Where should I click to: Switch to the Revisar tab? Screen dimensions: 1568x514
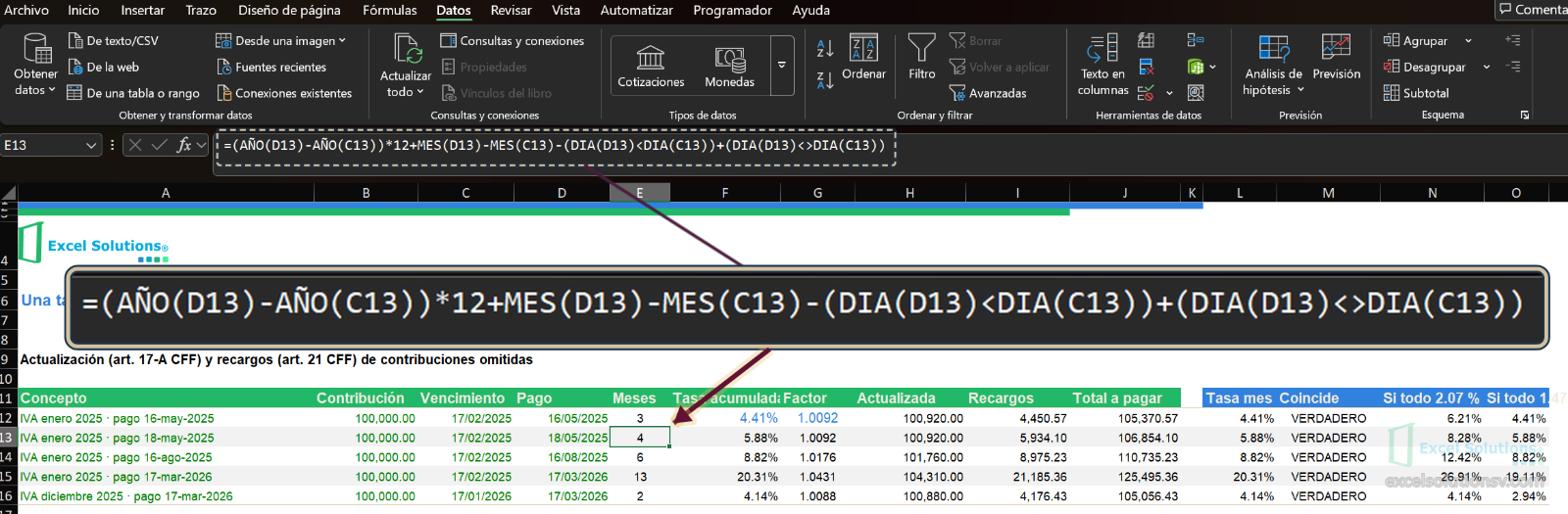point(511,10)
